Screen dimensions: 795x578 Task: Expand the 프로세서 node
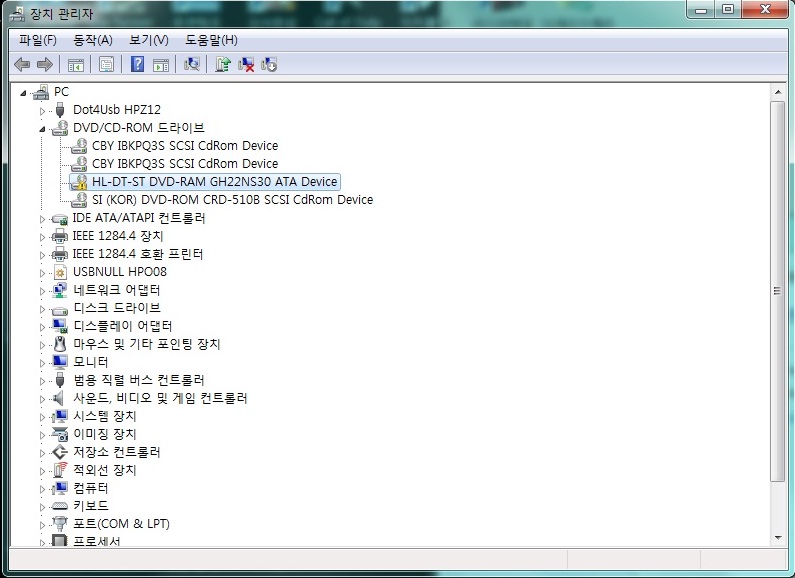point(43,543)
